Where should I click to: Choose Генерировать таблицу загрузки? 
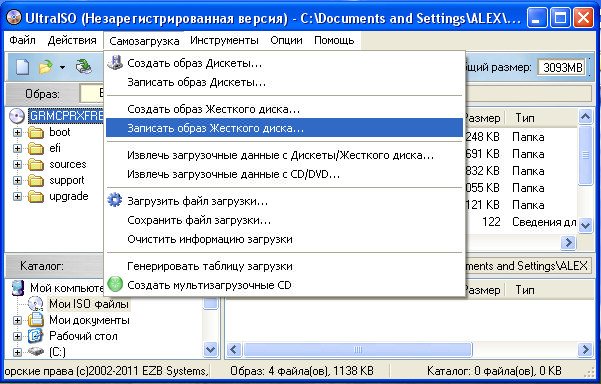tap(284, 266)
